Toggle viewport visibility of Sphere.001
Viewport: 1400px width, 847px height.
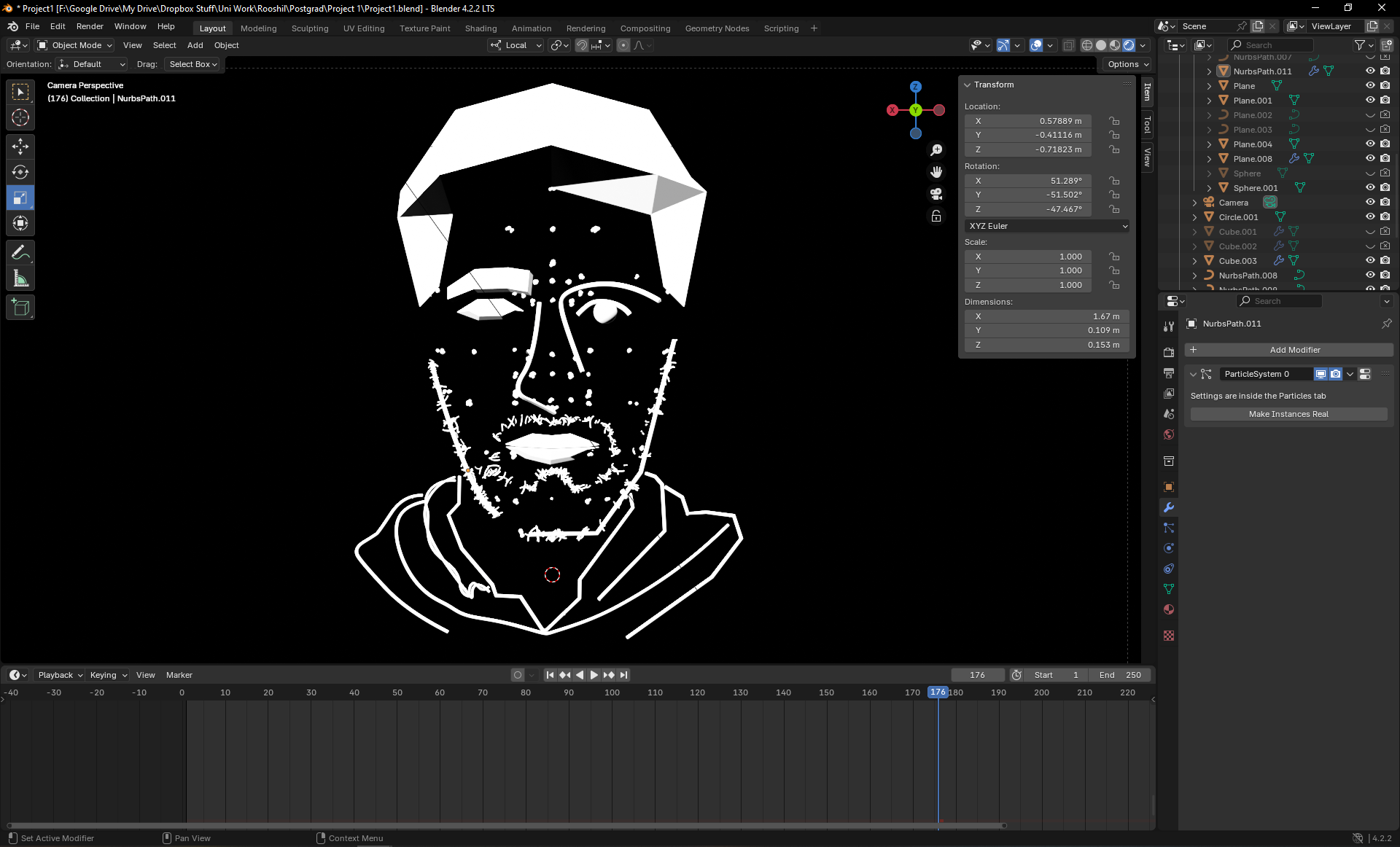(x=1370, y=188)
